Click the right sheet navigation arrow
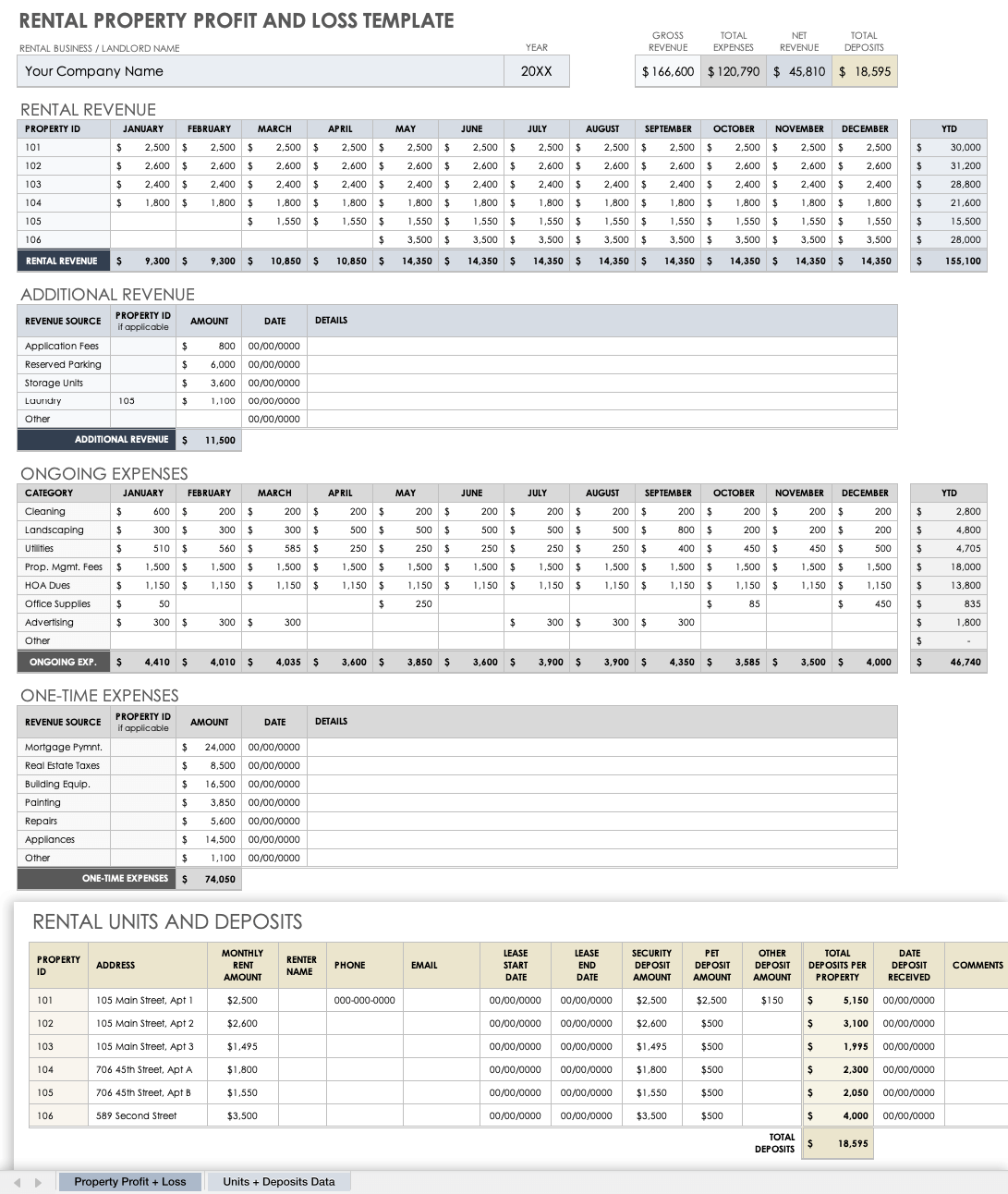Image resolution: width=1008 pixels, height=1194 pixels. coord(37,1181)
